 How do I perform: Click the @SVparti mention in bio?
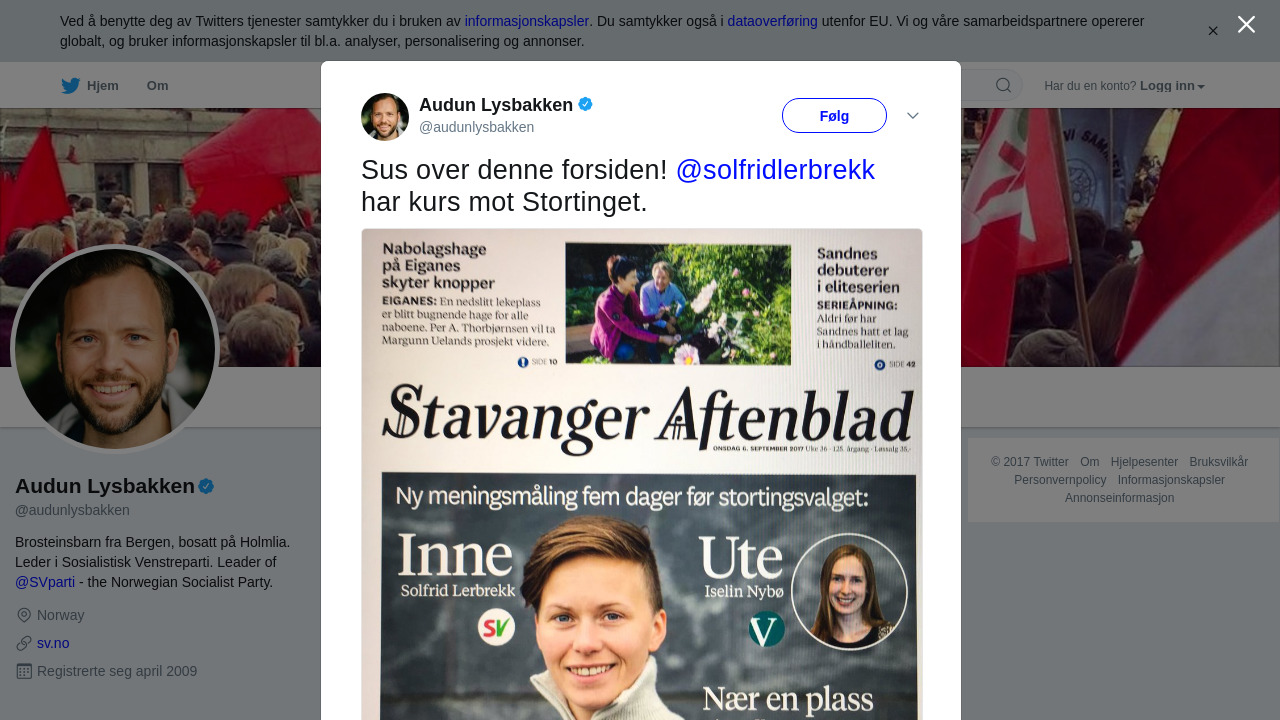(45, 582)
